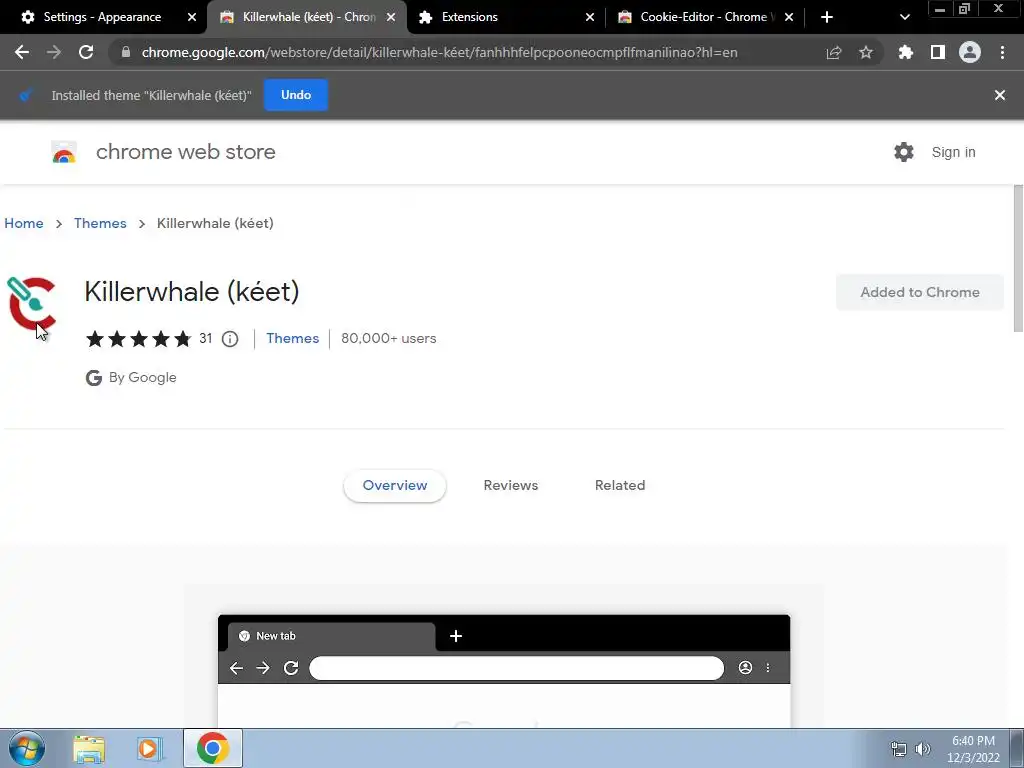Click the lock icon in address bar
1024x768 pixels.
(x=126, y=52)
